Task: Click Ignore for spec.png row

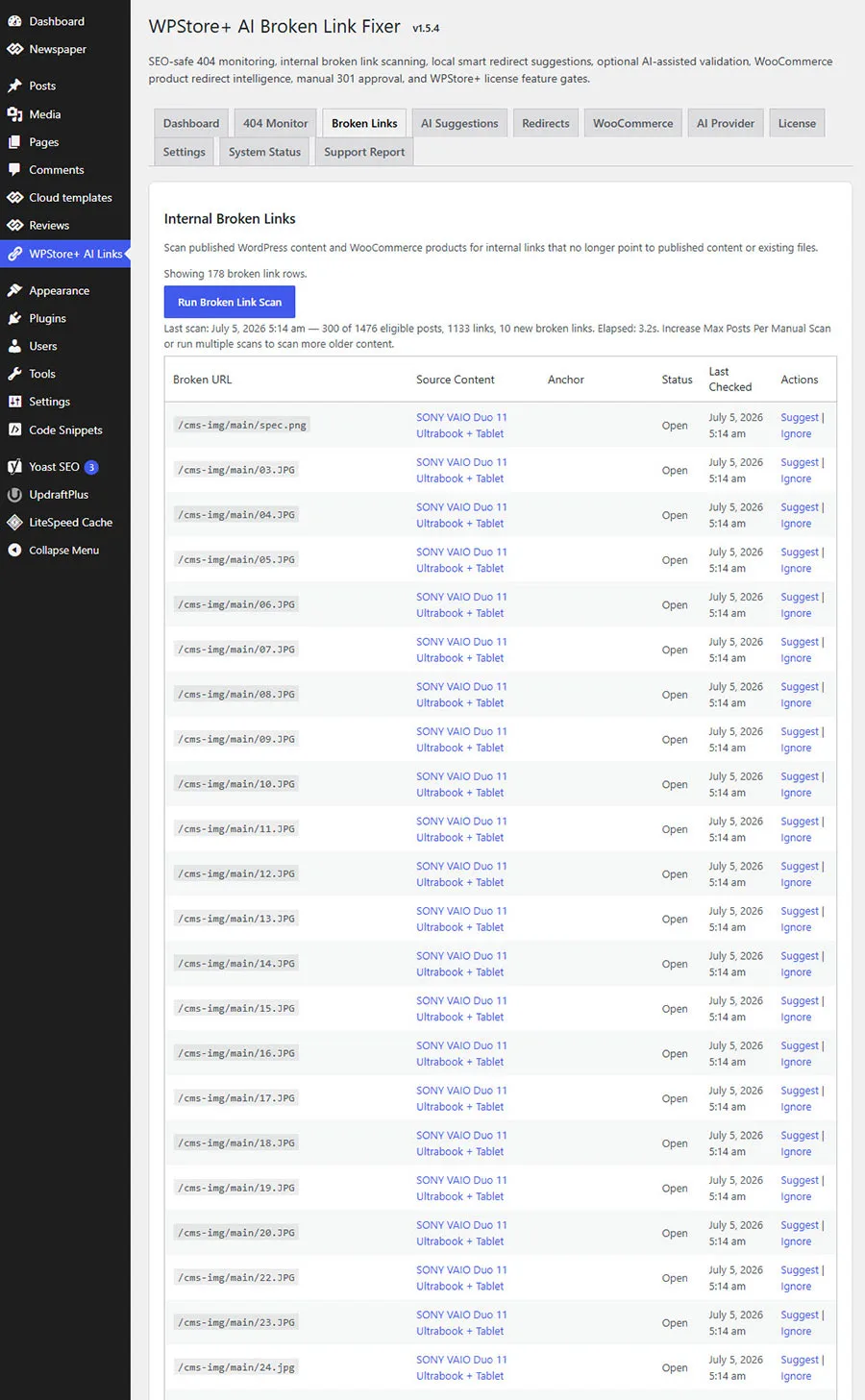Action: click(796, 433)
